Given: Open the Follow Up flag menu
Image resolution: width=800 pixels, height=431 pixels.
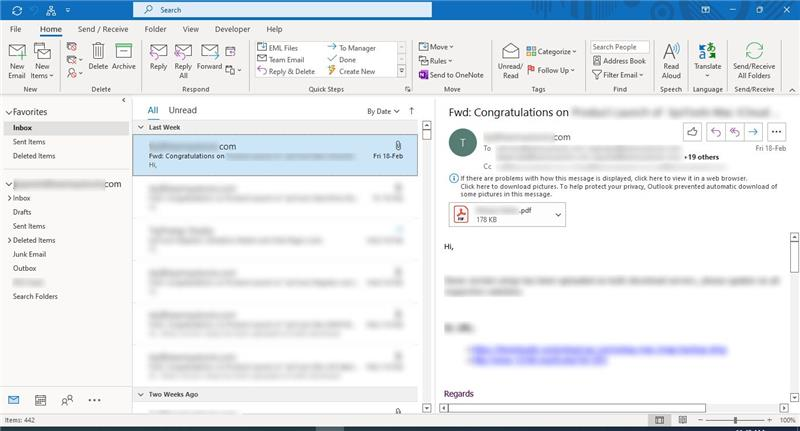Looking at the screenshot, I should pyautogui.click(x=551, y=70).
